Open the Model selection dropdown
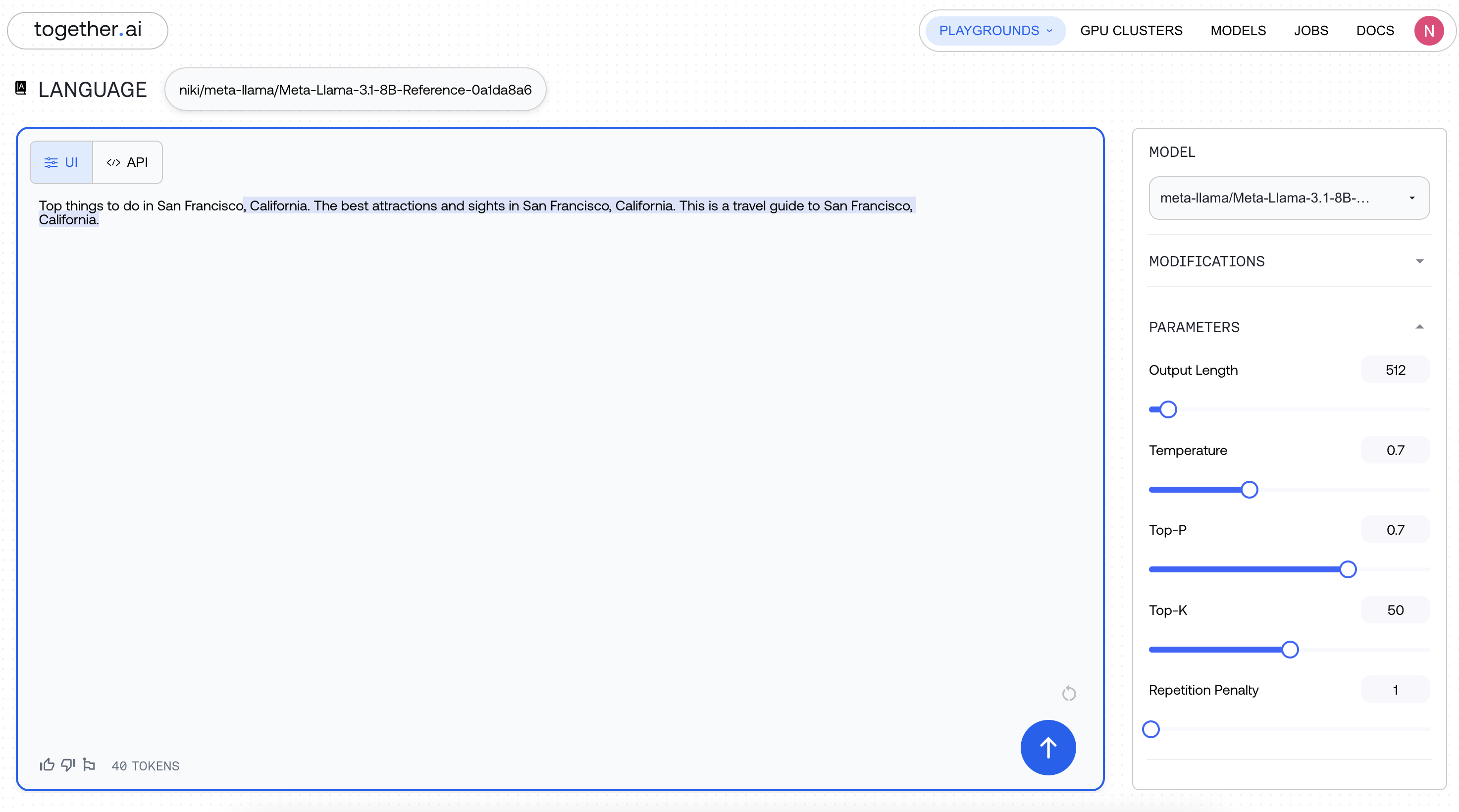 [1289, 198]
